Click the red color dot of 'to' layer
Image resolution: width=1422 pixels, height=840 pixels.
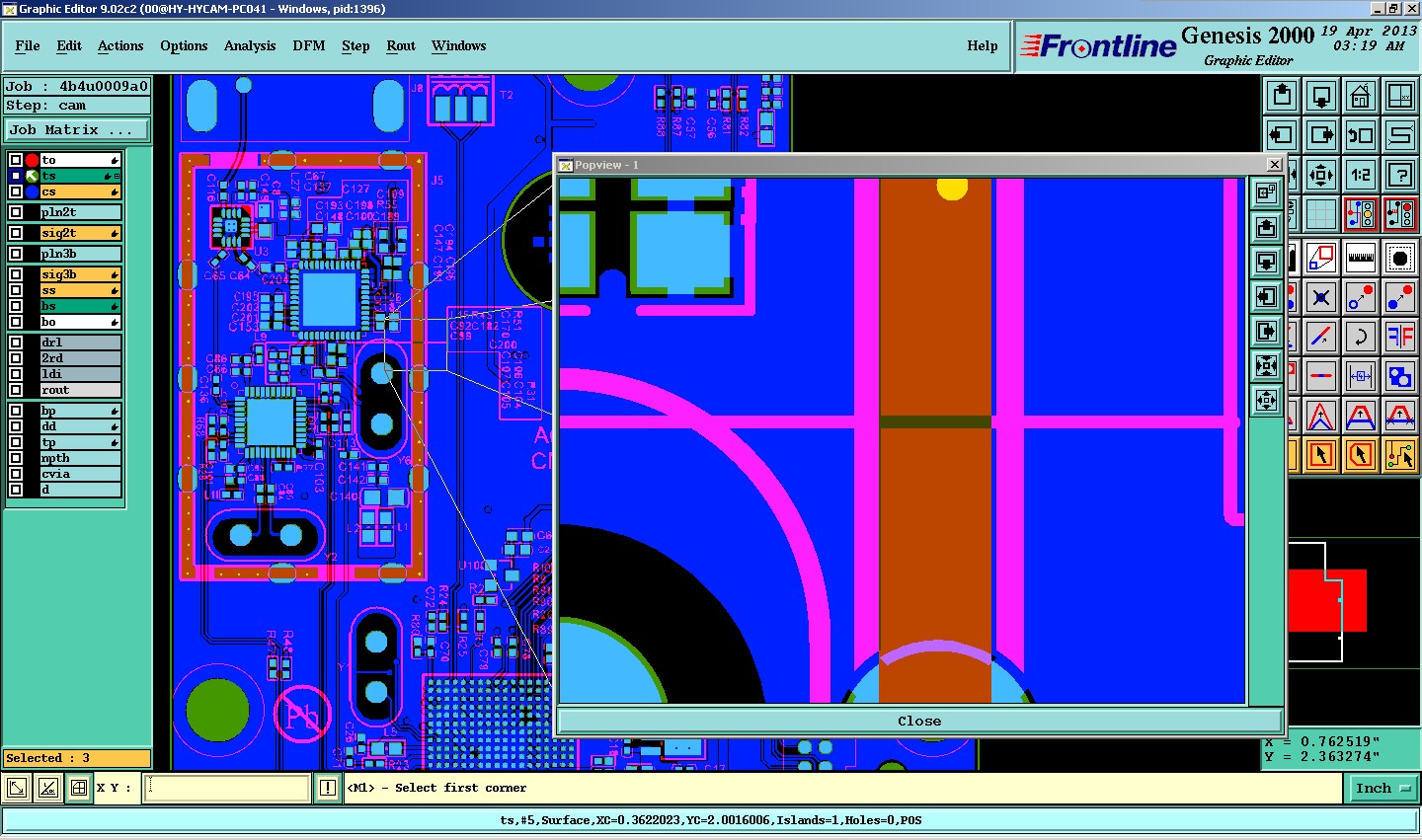(32, 160)
